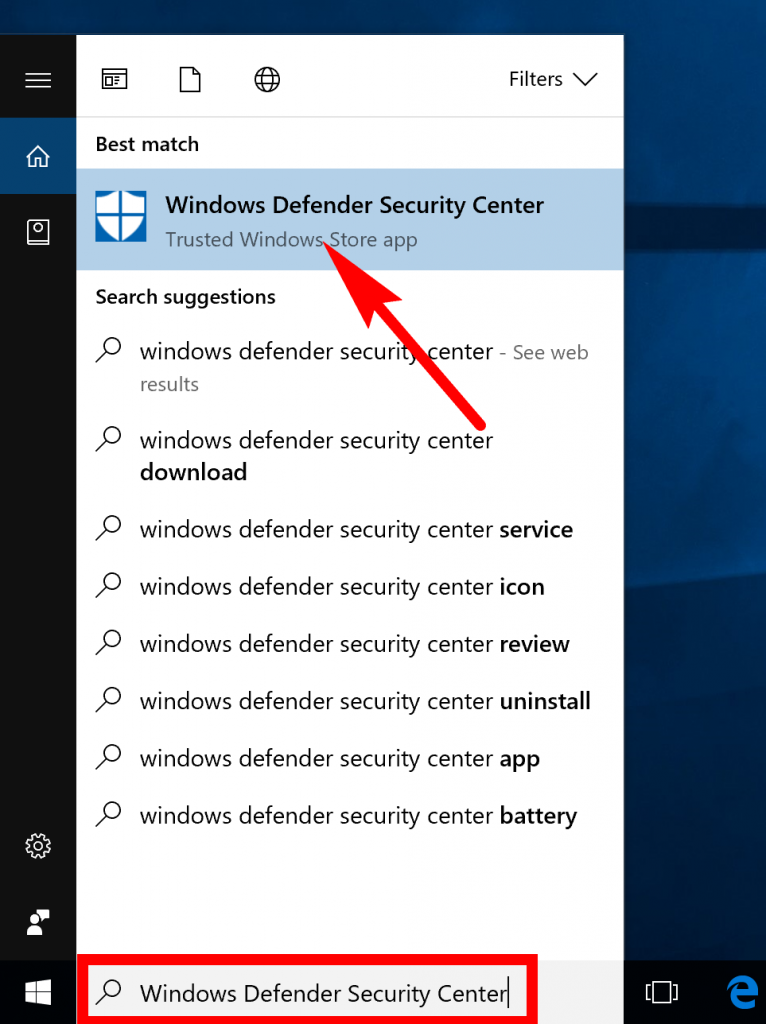Select the Home icon in sidebar

click(x=38, y=156)
